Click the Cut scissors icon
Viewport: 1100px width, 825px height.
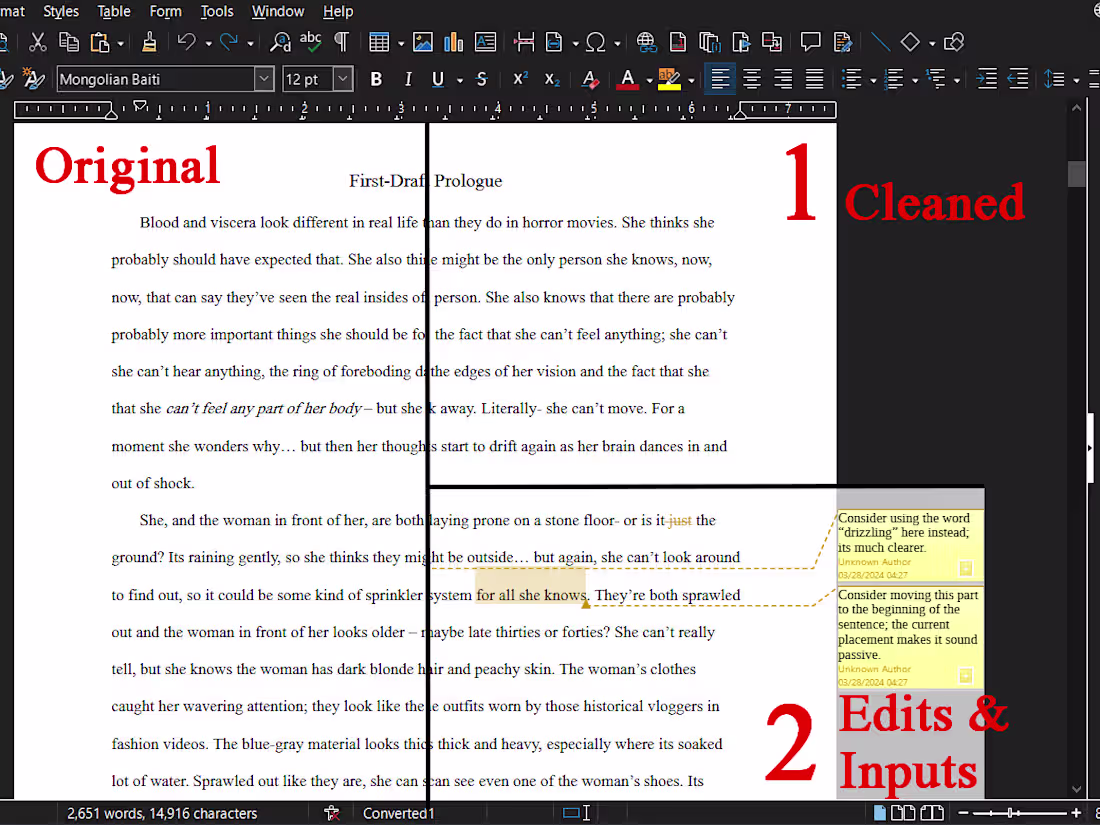38,42
